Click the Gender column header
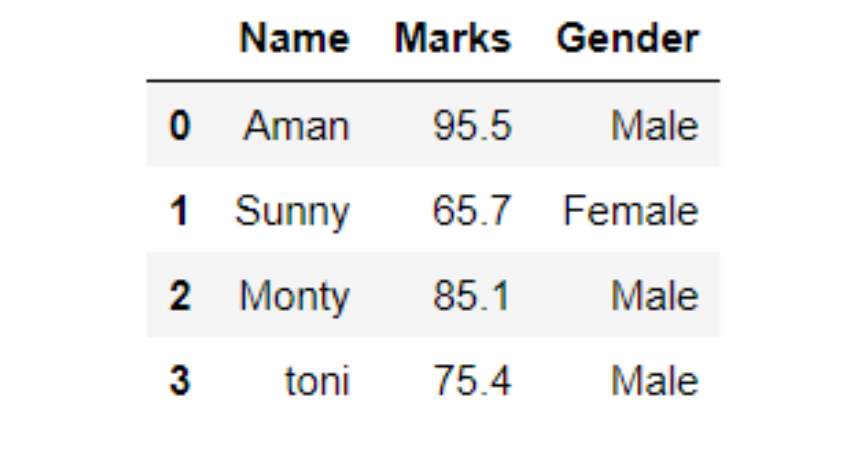 (627, 40)
